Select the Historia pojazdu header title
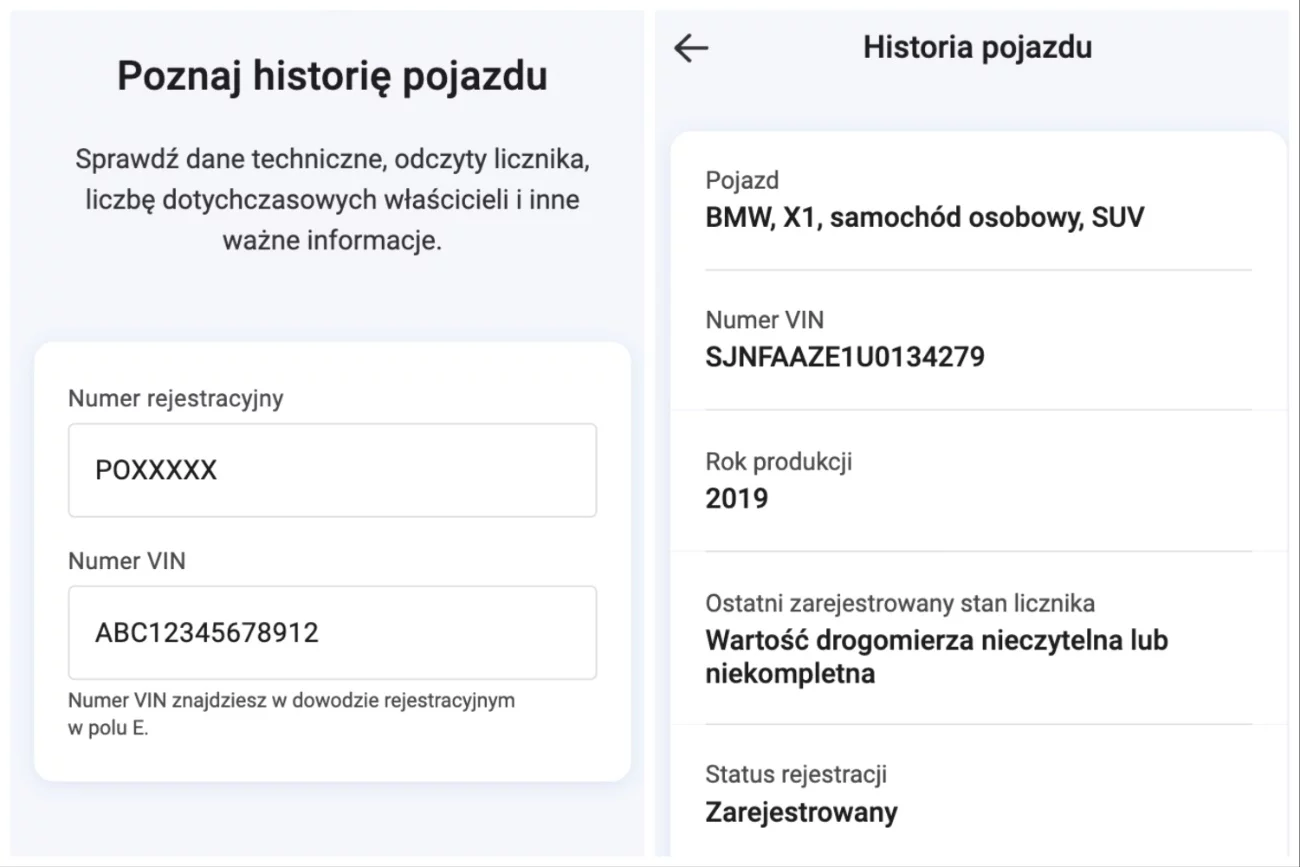Screen dimensions: 1300x867 [x=977, y=47]
